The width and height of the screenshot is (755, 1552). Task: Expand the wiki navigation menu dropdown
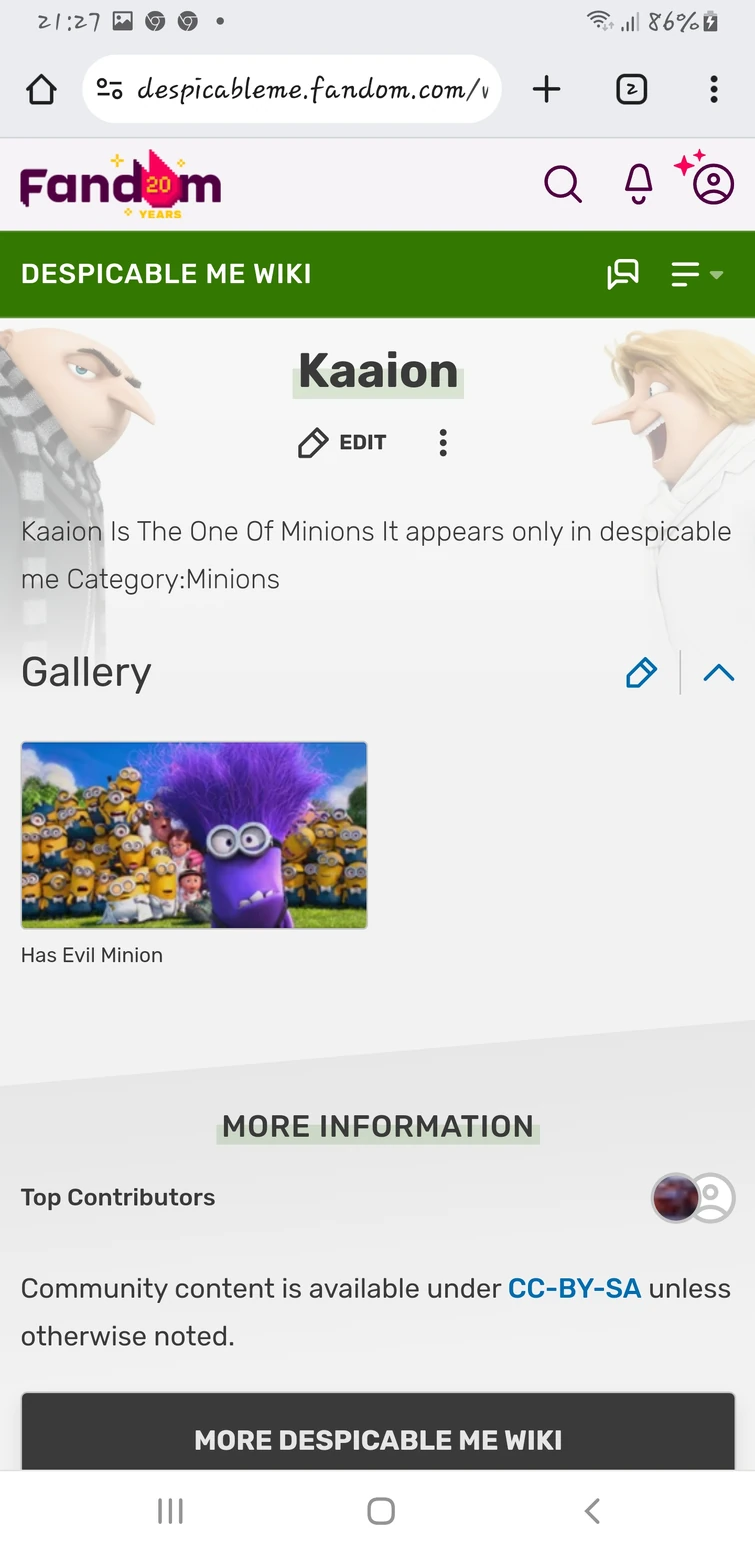pos(697,274)
